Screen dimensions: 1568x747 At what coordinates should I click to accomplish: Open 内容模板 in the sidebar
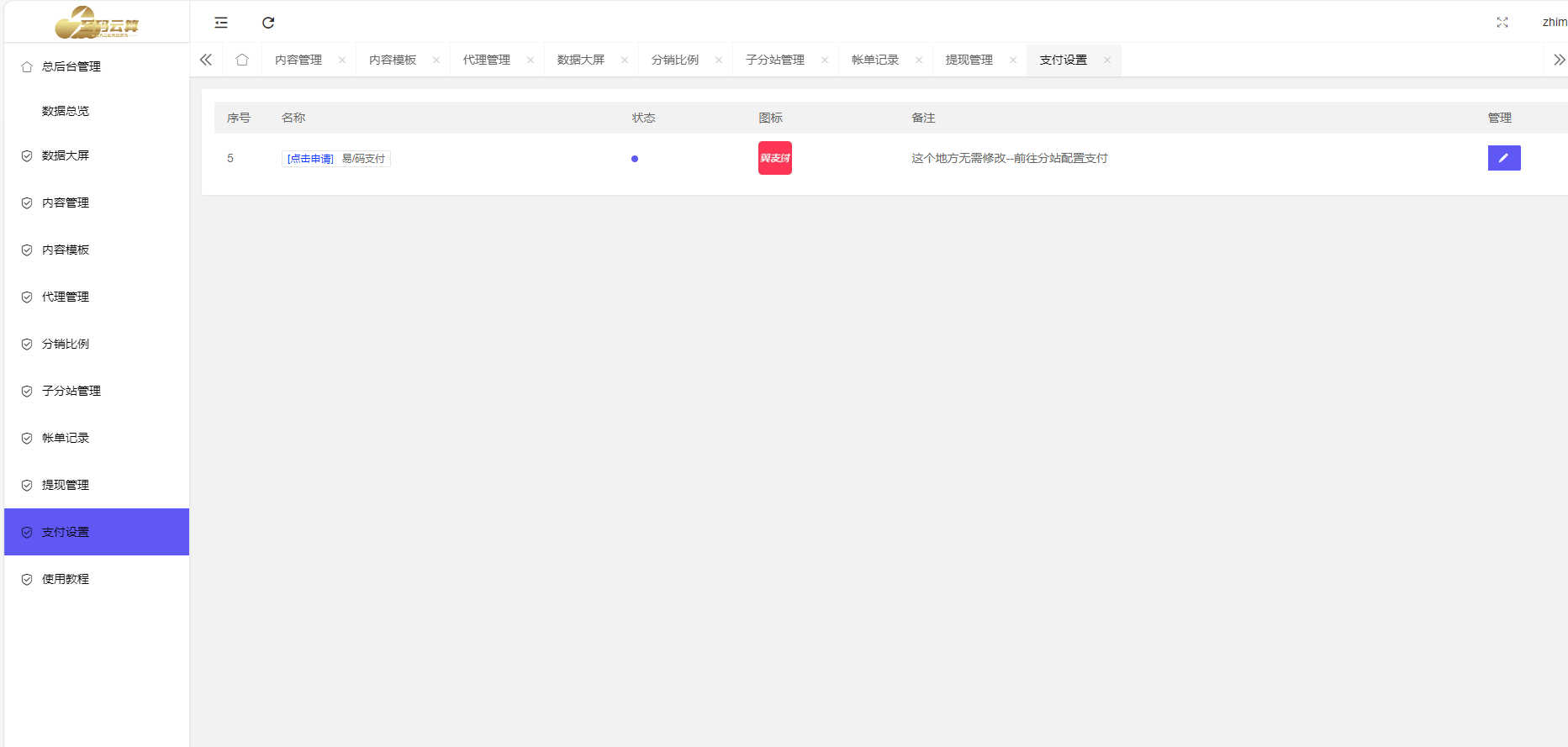[x=97, y=250]
